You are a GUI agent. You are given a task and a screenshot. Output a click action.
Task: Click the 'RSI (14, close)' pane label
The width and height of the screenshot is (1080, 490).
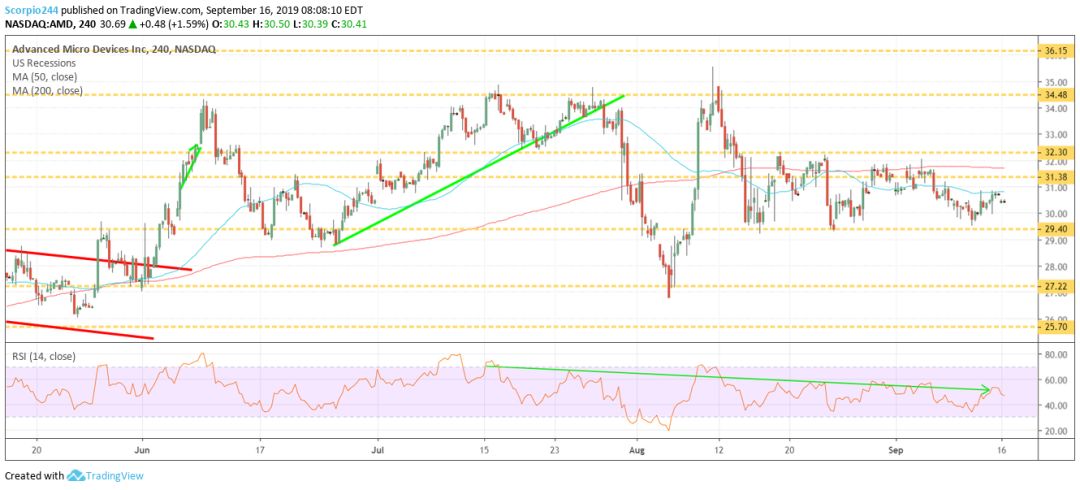43,356
